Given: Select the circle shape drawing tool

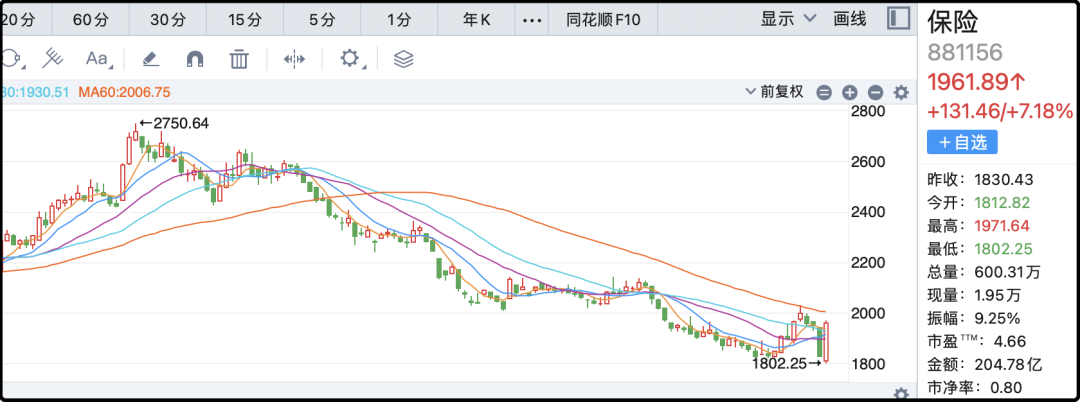Looking at the screenshot, I should (10, 59).
